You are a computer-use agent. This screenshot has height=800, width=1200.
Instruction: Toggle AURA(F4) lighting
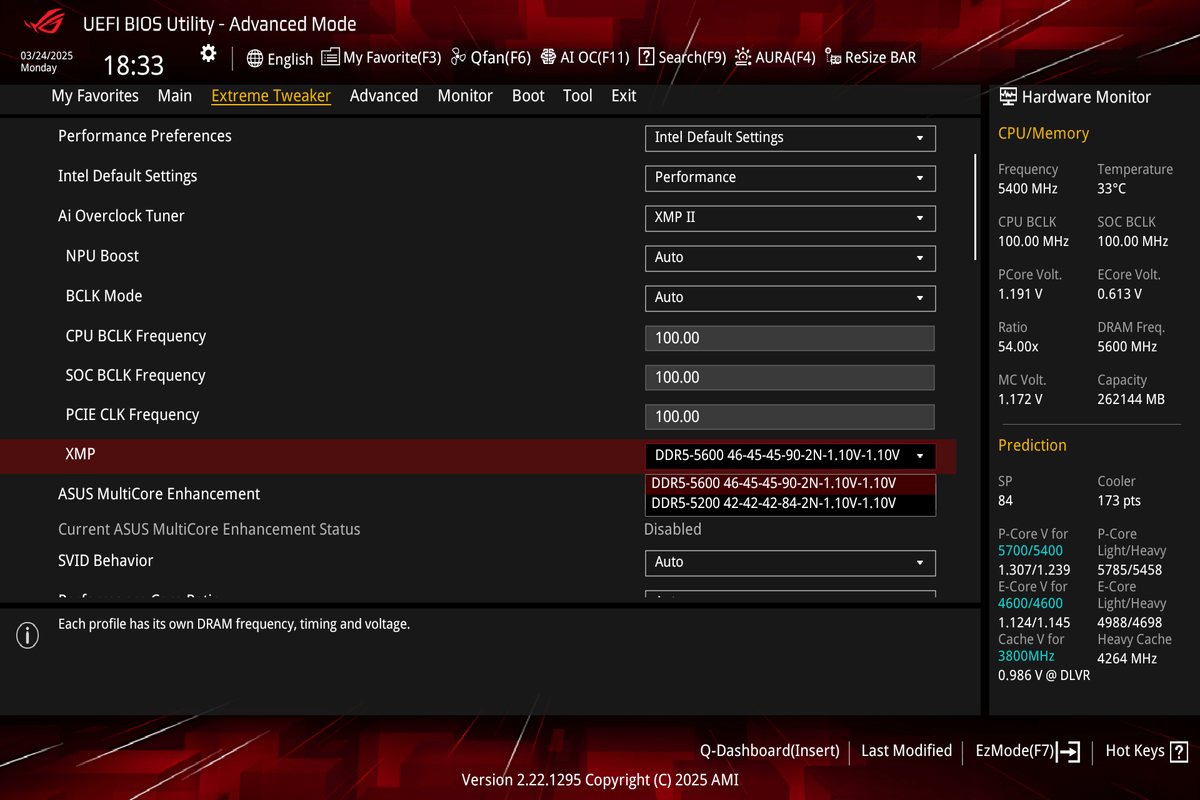(775, 57)
